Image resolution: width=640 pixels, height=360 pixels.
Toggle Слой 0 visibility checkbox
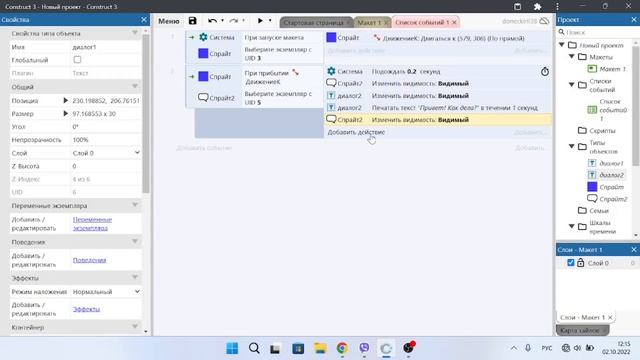pyautogui.click(x=571, y=263)
